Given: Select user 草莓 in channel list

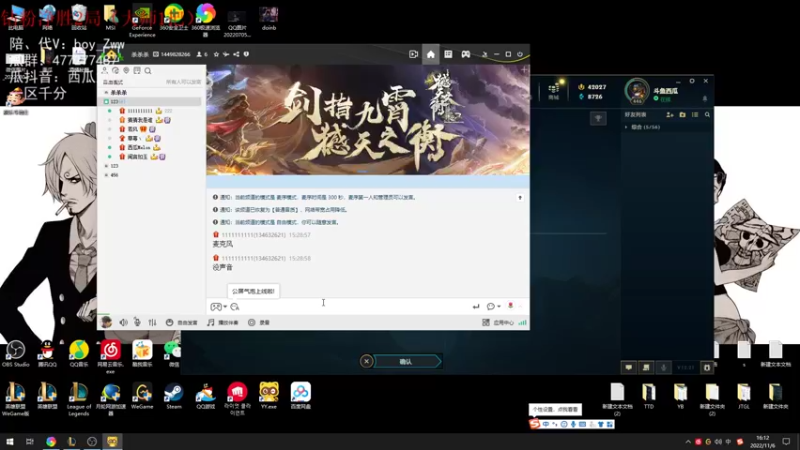Looking at the screenshot, I should (x=133, y=138).
